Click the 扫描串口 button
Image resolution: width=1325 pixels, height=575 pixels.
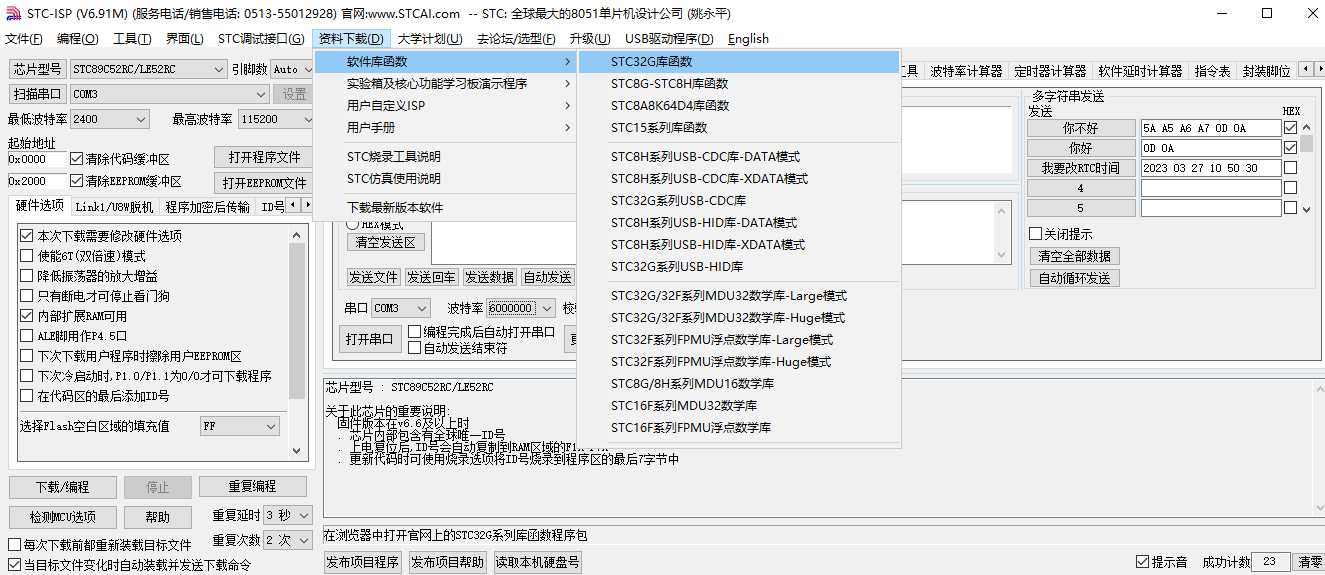click(x=37, y=94)
